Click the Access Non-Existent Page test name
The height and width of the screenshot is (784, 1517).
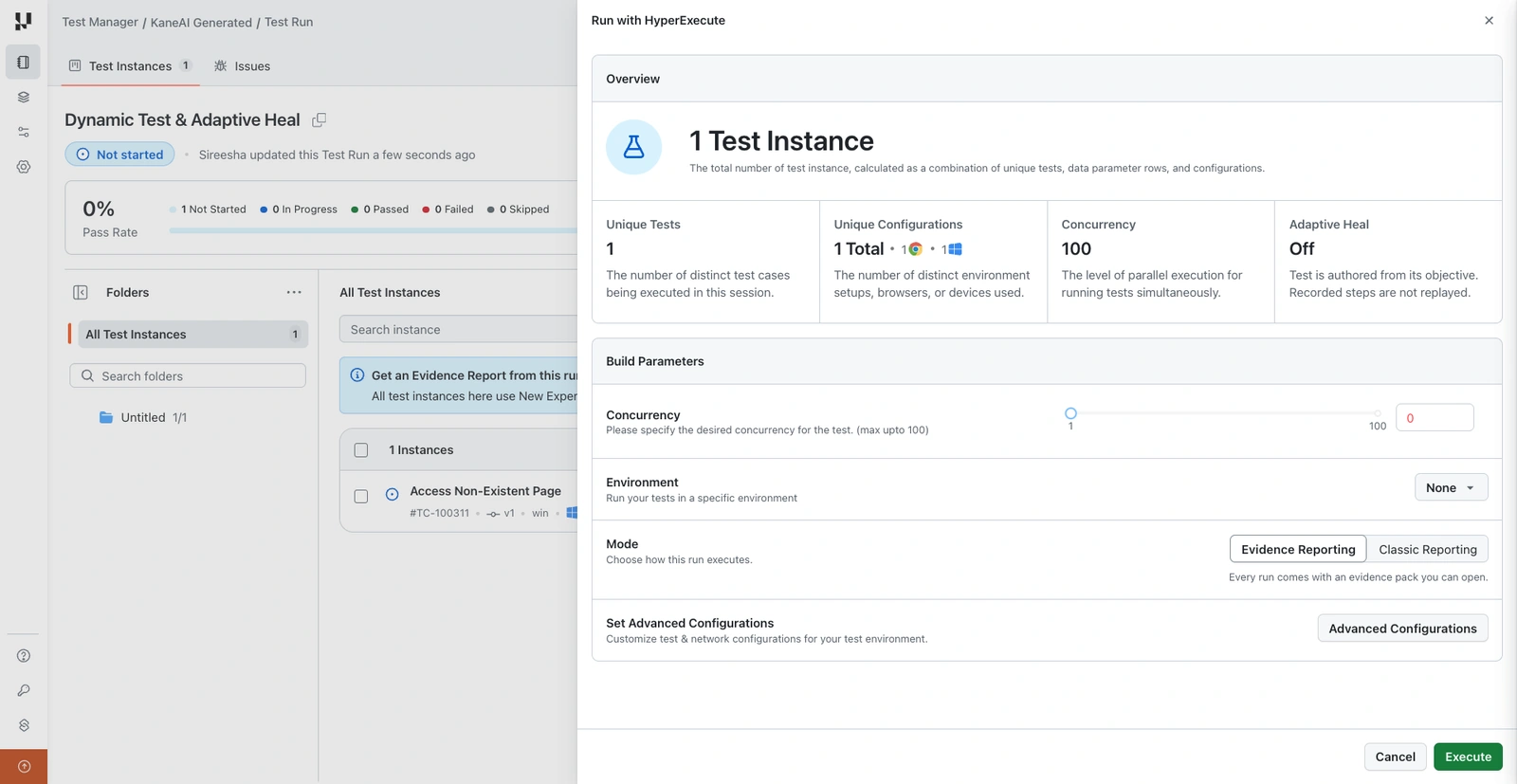485,491
